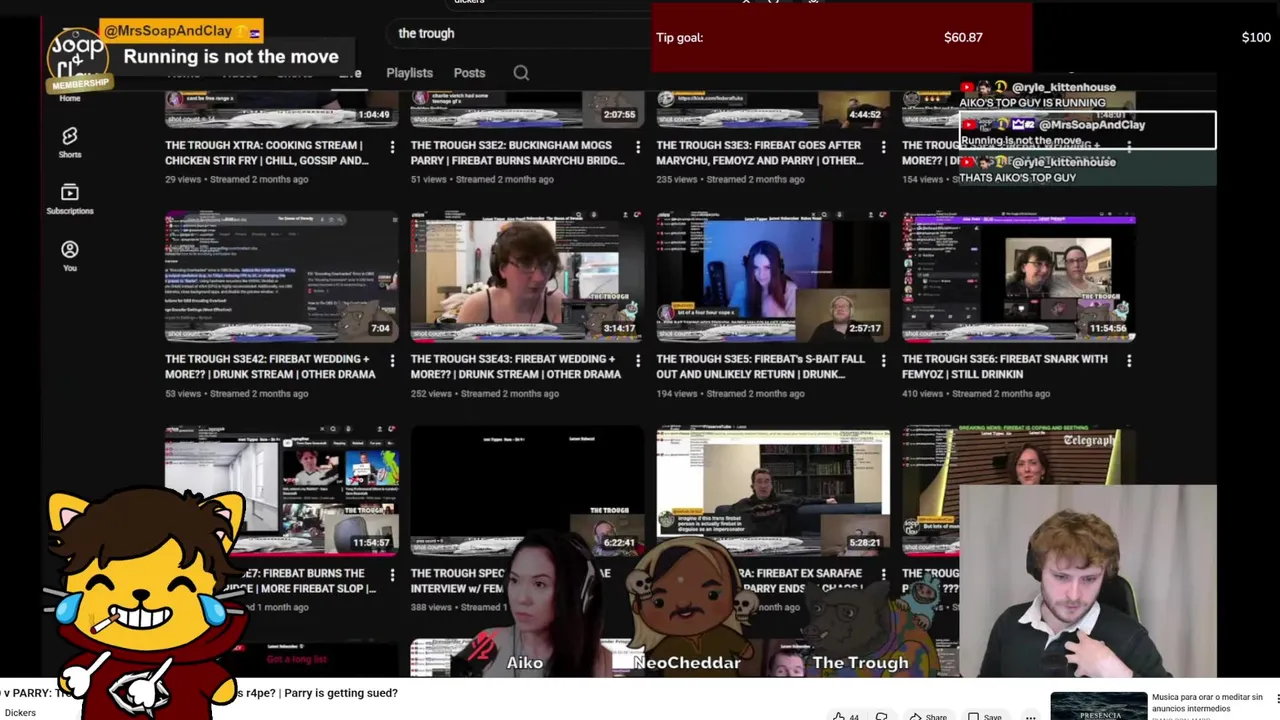Viewport: 1280px width, 720px height.
Task: Click the 'Running is not the move' banner
Action: tap(231, 57)
